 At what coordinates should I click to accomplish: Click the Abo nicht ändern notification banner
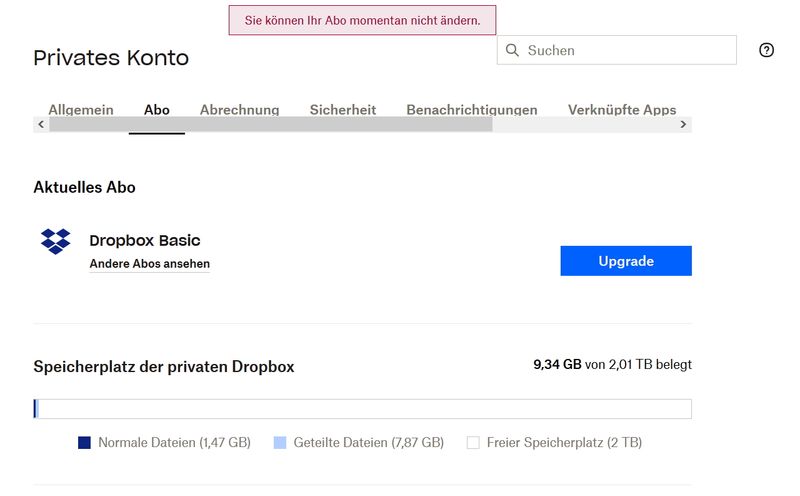pos(362,20)
